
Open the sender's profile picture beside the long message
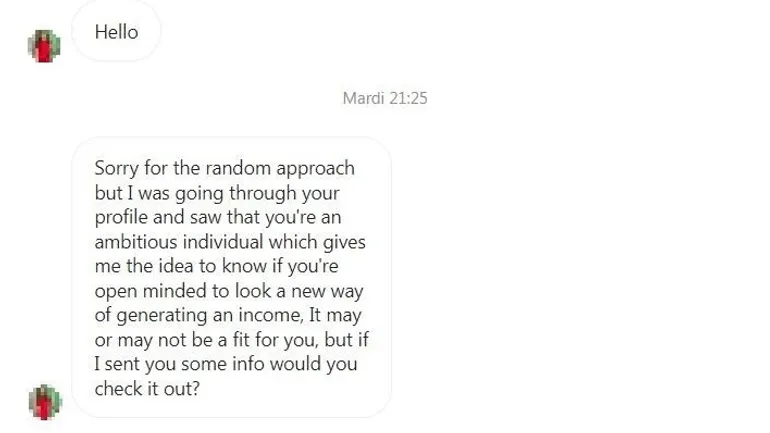[44, 401]
